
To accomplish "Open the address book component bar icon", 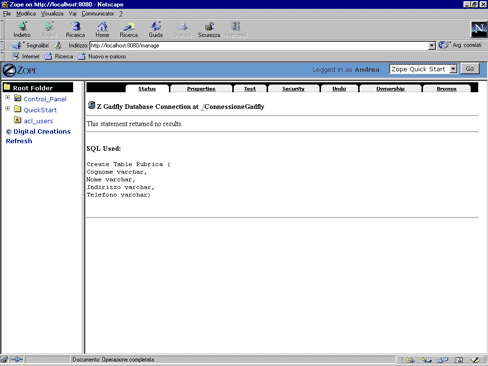I will click(x=459, y=360).
